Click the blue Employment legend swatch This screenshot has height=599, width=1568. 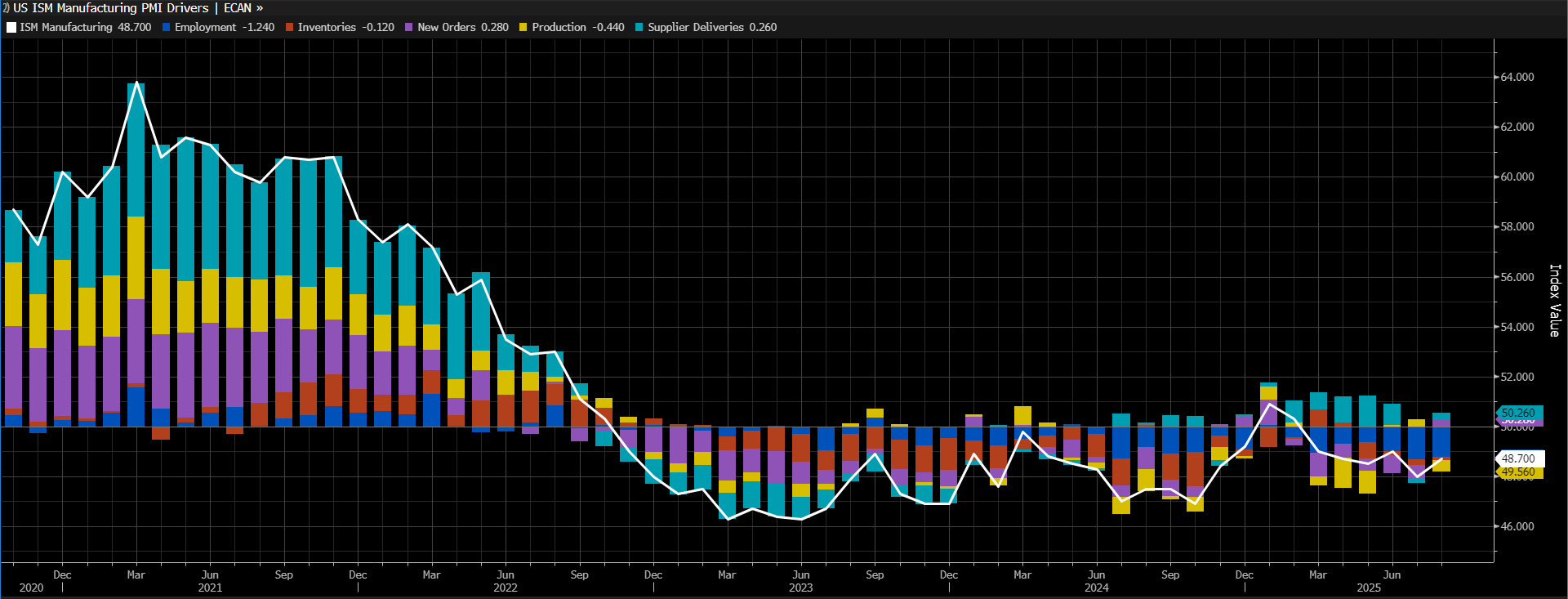click(x=167, y=27)
